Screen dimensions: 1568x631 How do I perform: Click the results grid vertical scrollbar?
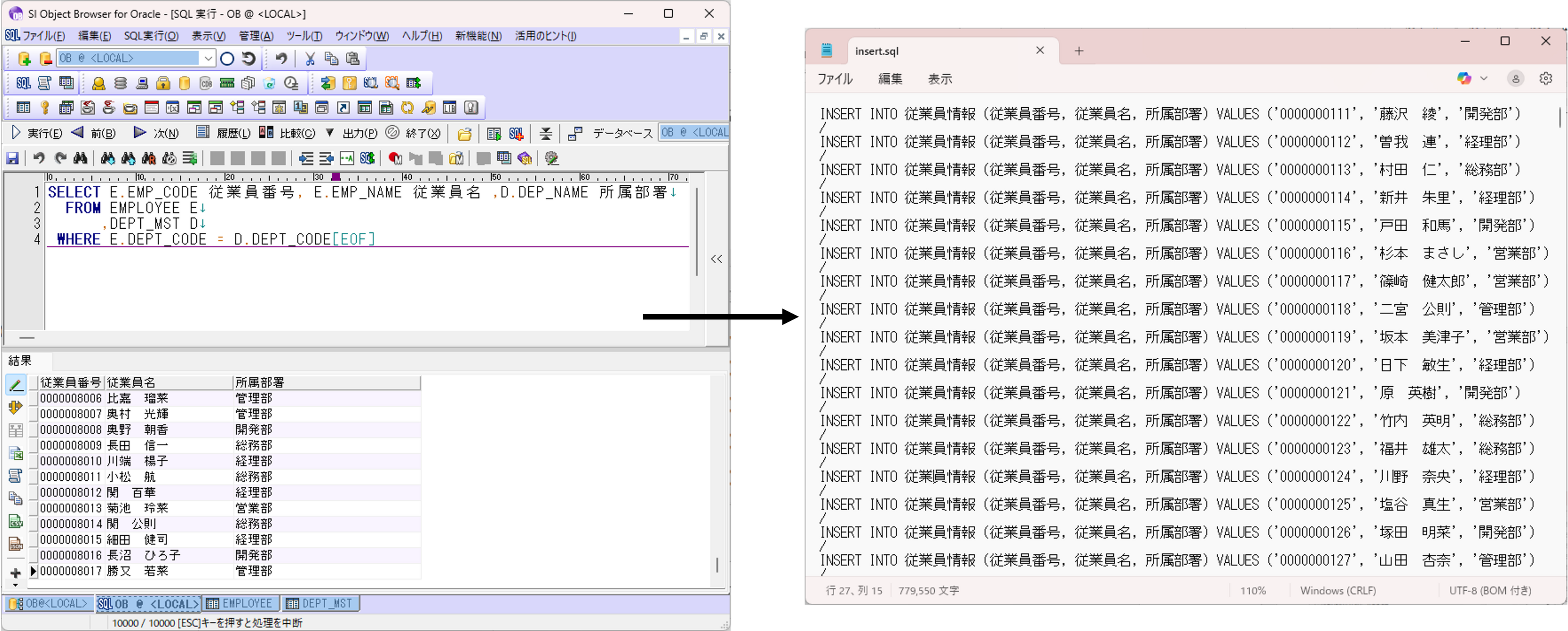point(717,565)
